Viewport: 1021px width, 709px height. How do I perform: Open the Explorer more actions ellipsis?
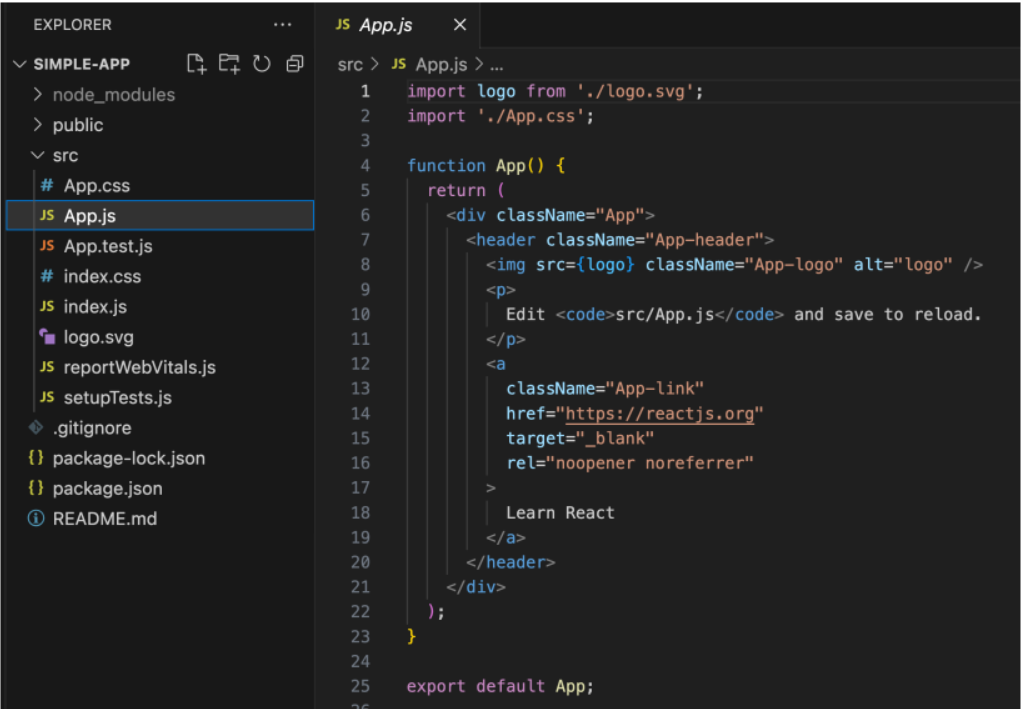283,24
